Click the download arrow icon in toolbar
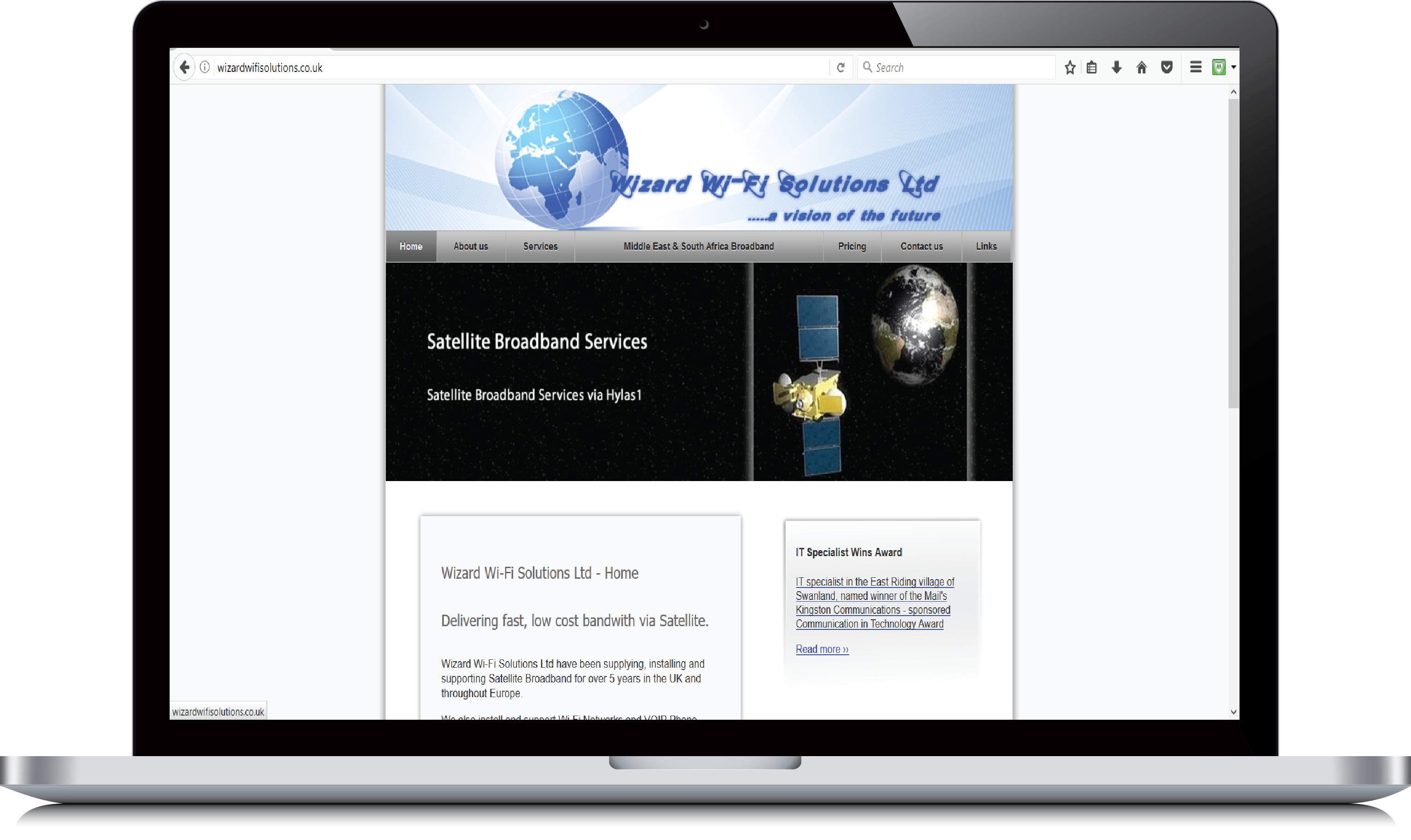Image resolution: width=1411 pixels, height=840 pixels. point(1116,67)
